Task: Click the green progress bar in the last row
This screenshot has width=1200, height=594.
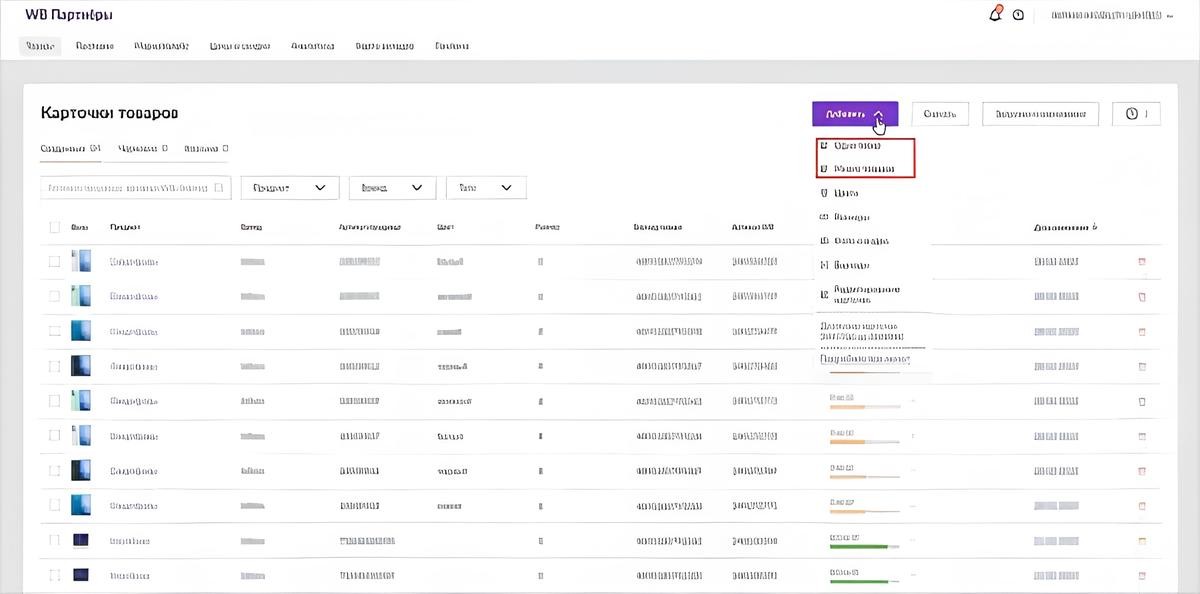Action: (x=865, y=581)
